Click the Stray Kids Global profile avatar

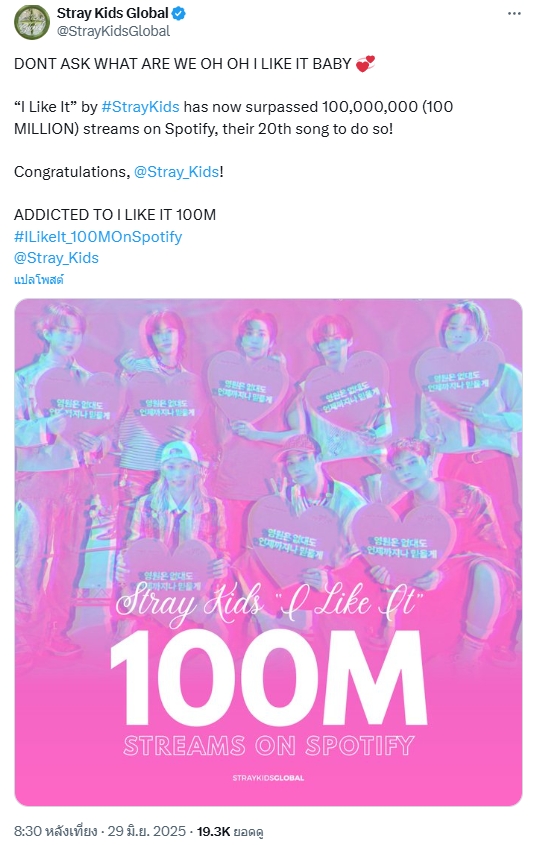tap(32, 22)
